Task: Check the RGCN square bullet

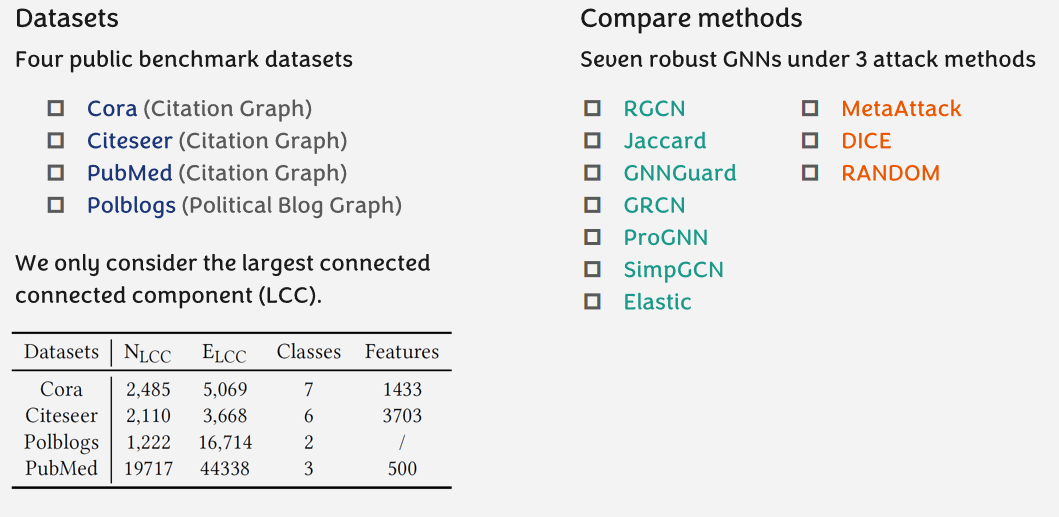Action: [593, 108]
